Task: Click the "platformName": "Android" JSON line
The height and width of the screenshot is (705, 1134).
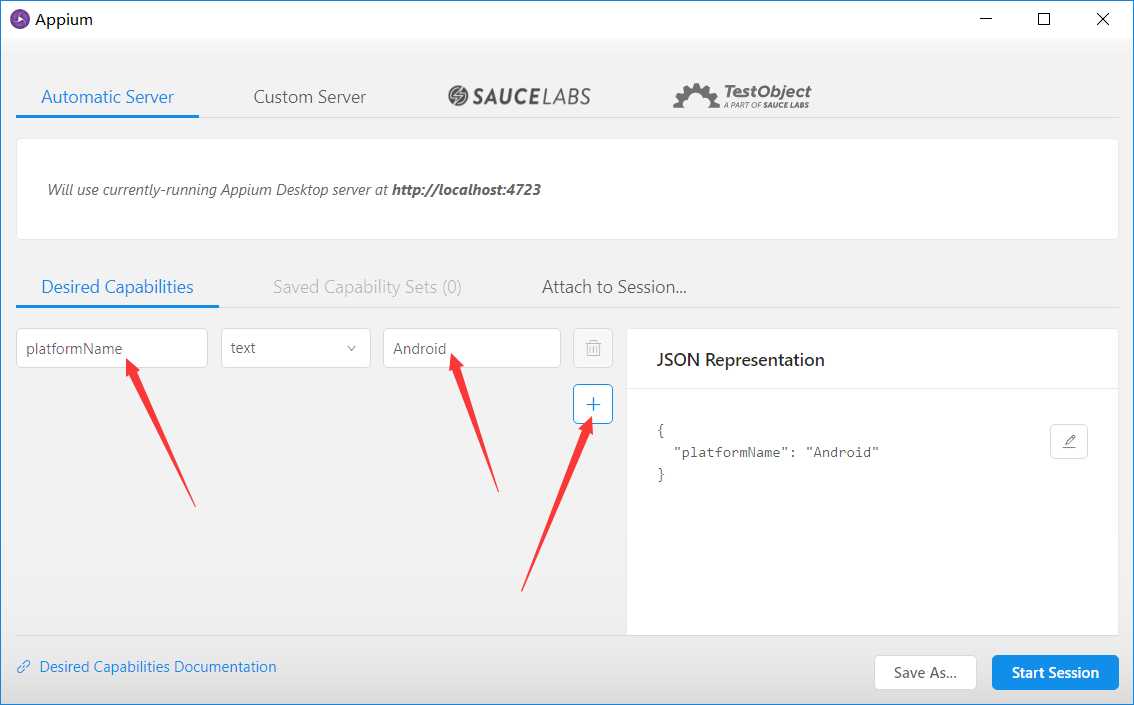Action: tap(776, 453)
